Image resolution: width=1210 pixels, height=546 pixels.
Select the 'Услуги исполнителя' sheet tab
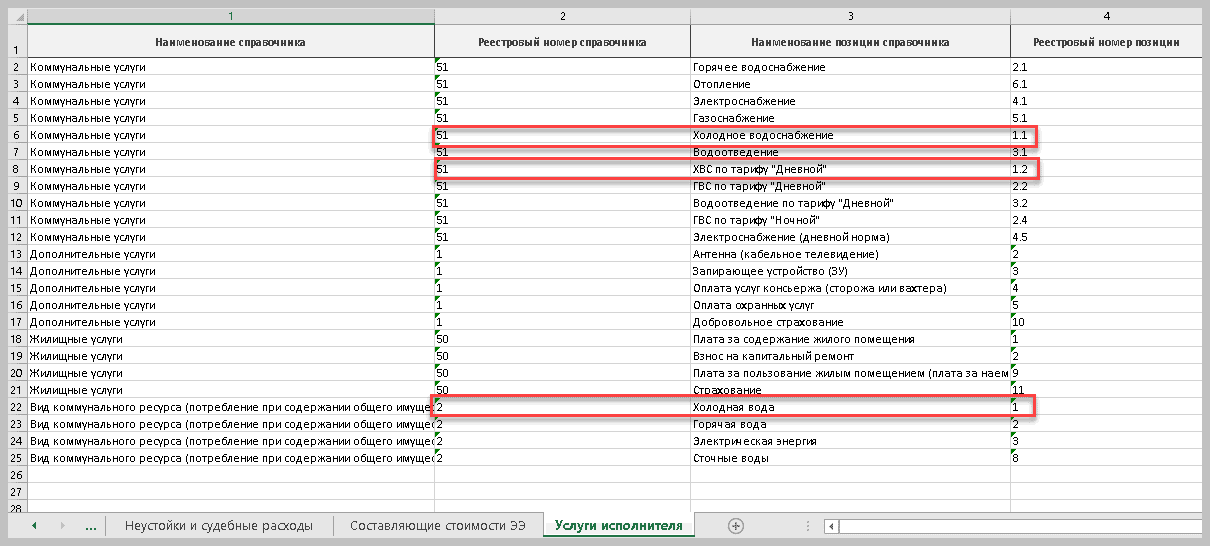pyautogui.click(x=618, y=525)
